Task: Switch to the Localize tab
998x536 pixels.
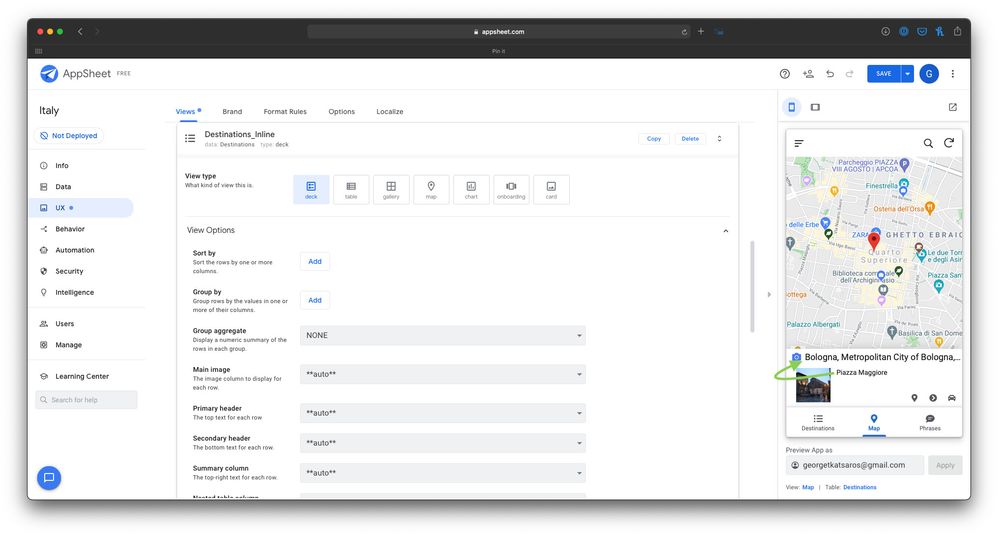Action: [x=390, y=111]
